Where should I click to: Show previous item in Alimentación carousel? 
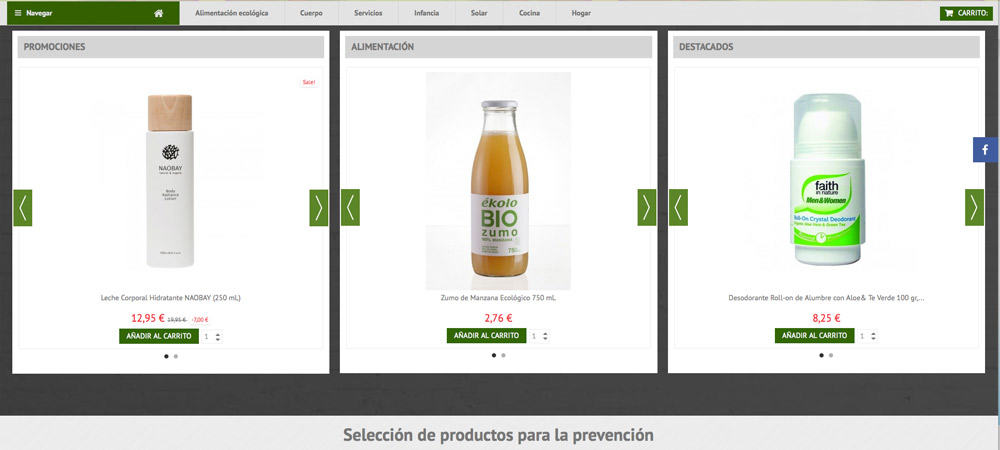point(350,207)
